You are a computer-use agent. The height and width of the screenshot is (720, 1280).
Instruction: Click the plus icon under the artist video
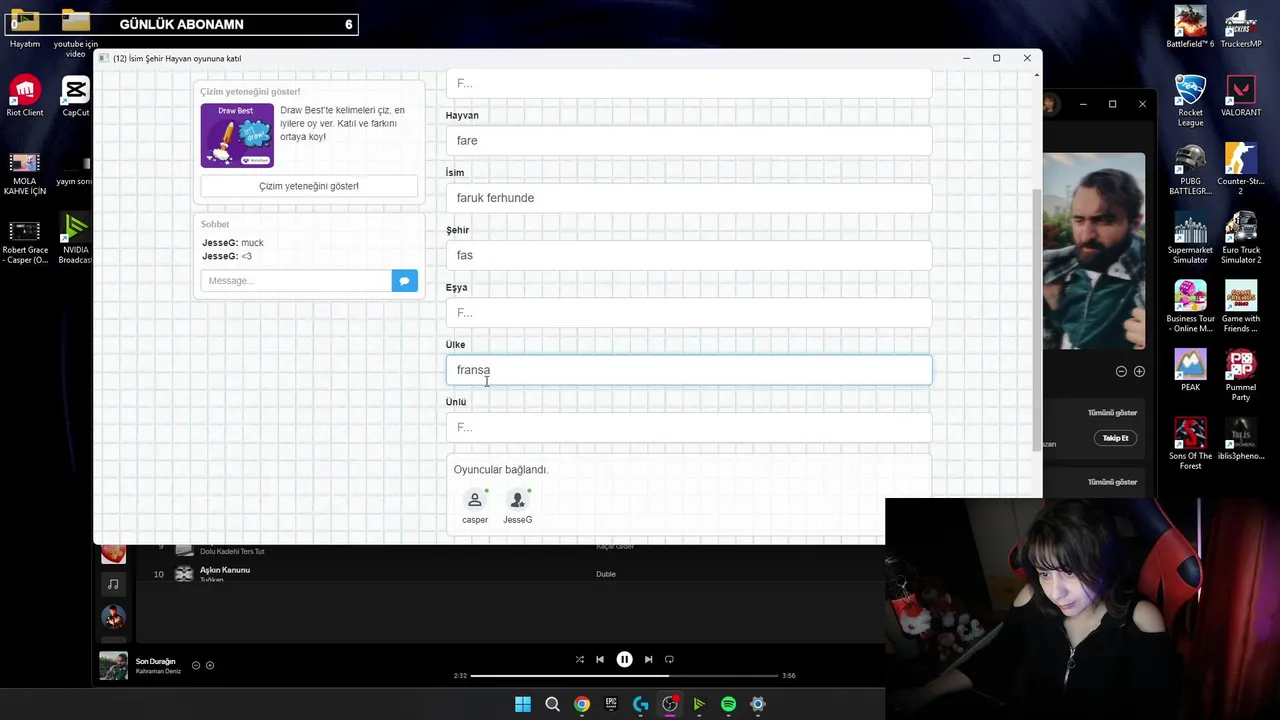pyautogui.click(x=1139, y=371)
